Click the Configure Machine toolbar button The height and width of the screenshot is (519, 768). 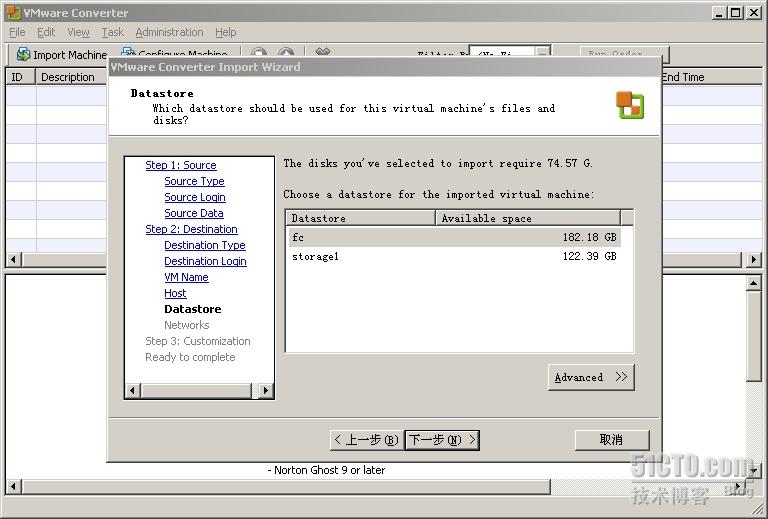click(174, 53)
